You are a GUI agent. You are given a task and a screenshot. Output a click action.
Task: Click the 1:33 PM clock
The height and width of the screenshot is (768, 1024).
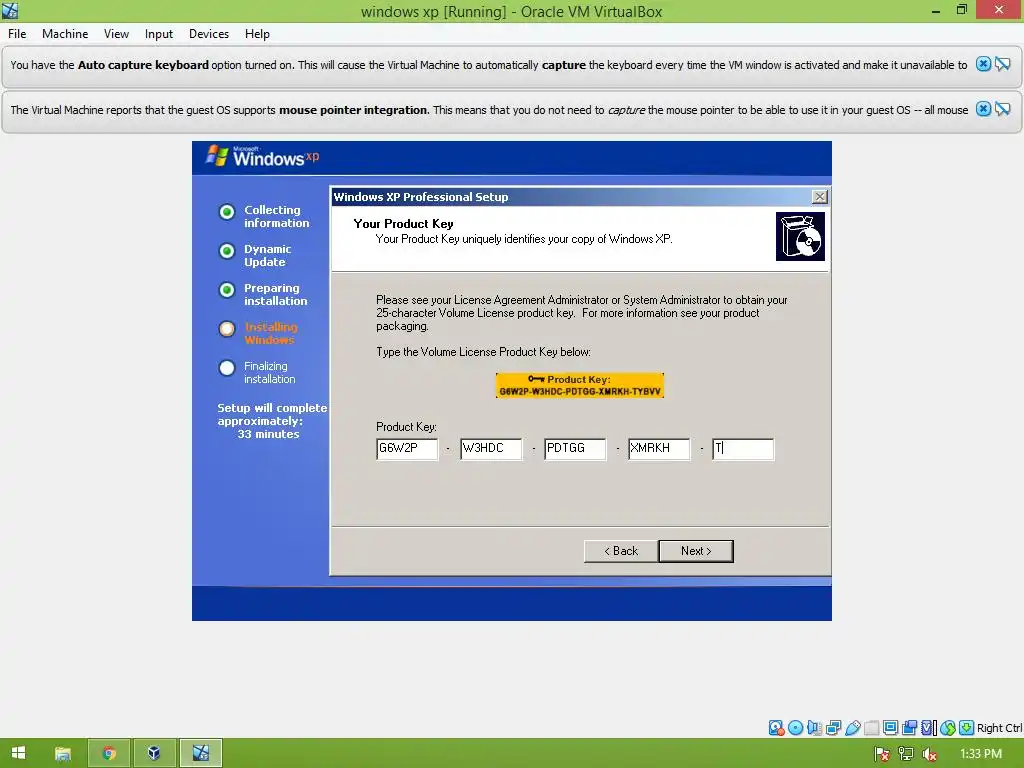point(981,754)
